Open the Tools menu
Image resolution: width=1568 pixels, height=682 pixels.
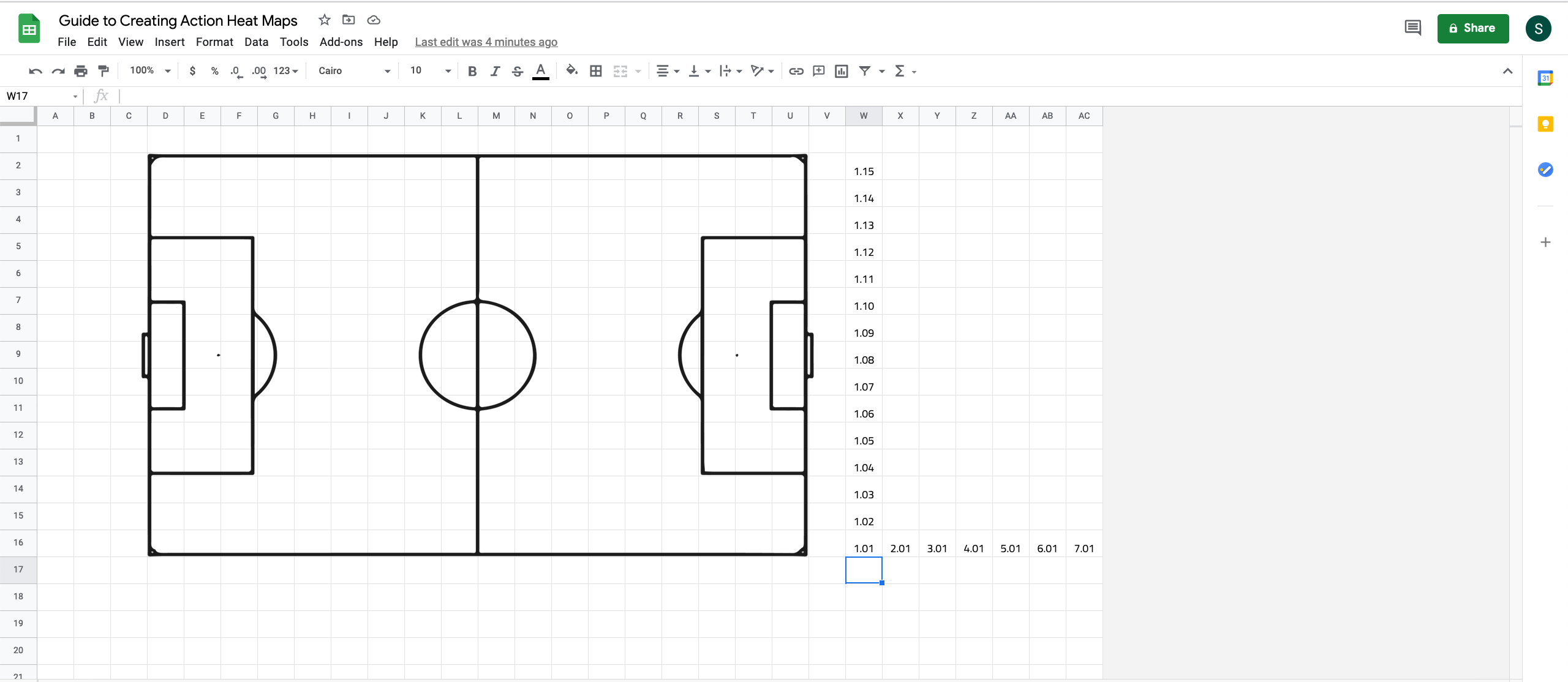coord(294,42)
